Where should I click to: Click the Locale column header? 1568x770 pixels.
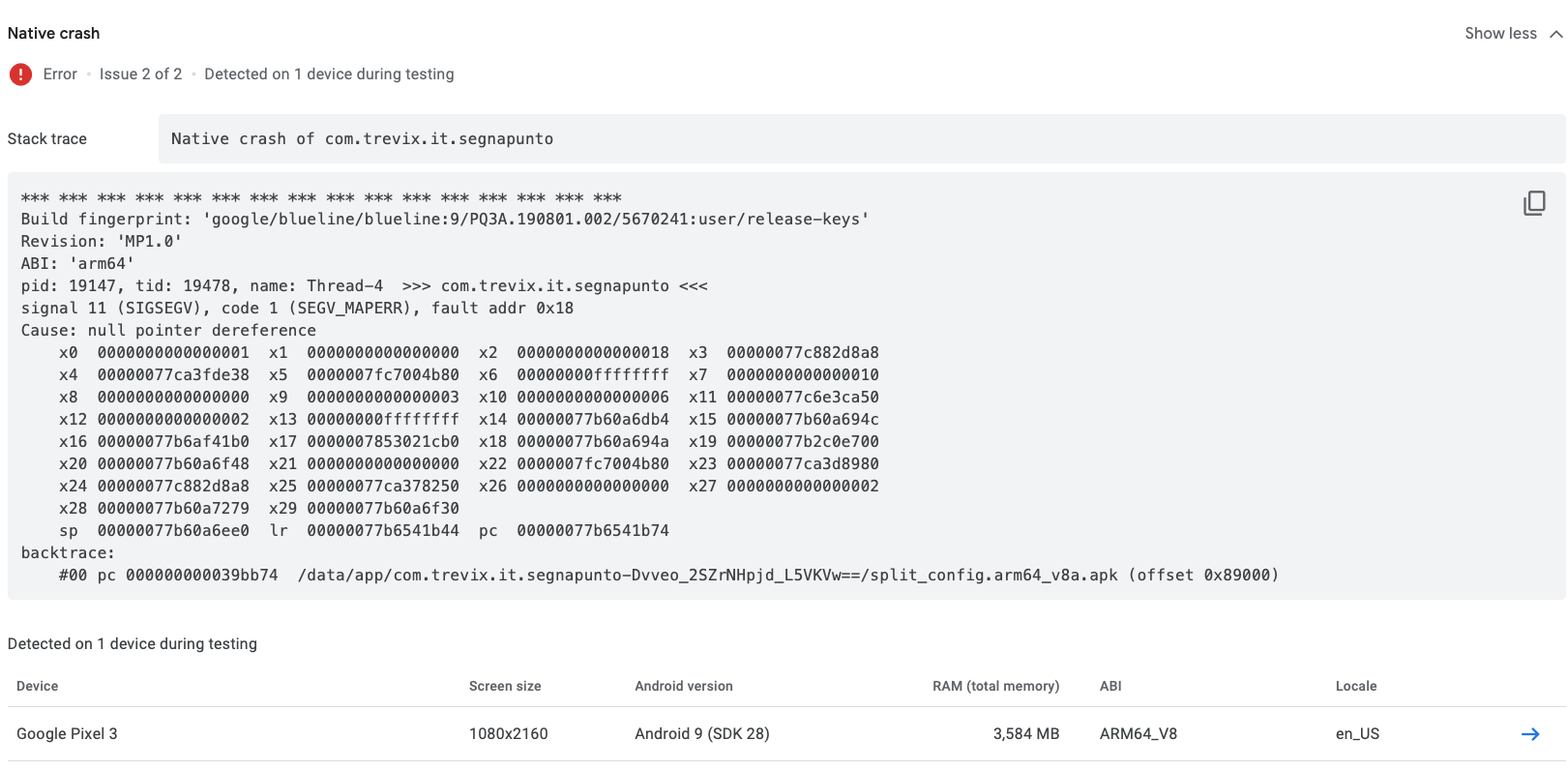[x=1355, y=687]
